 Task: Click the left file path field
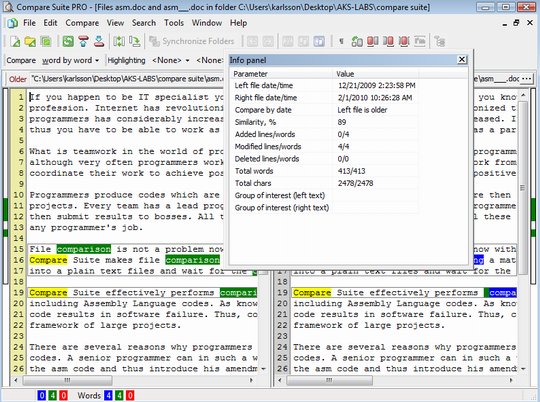coord(127,79)
